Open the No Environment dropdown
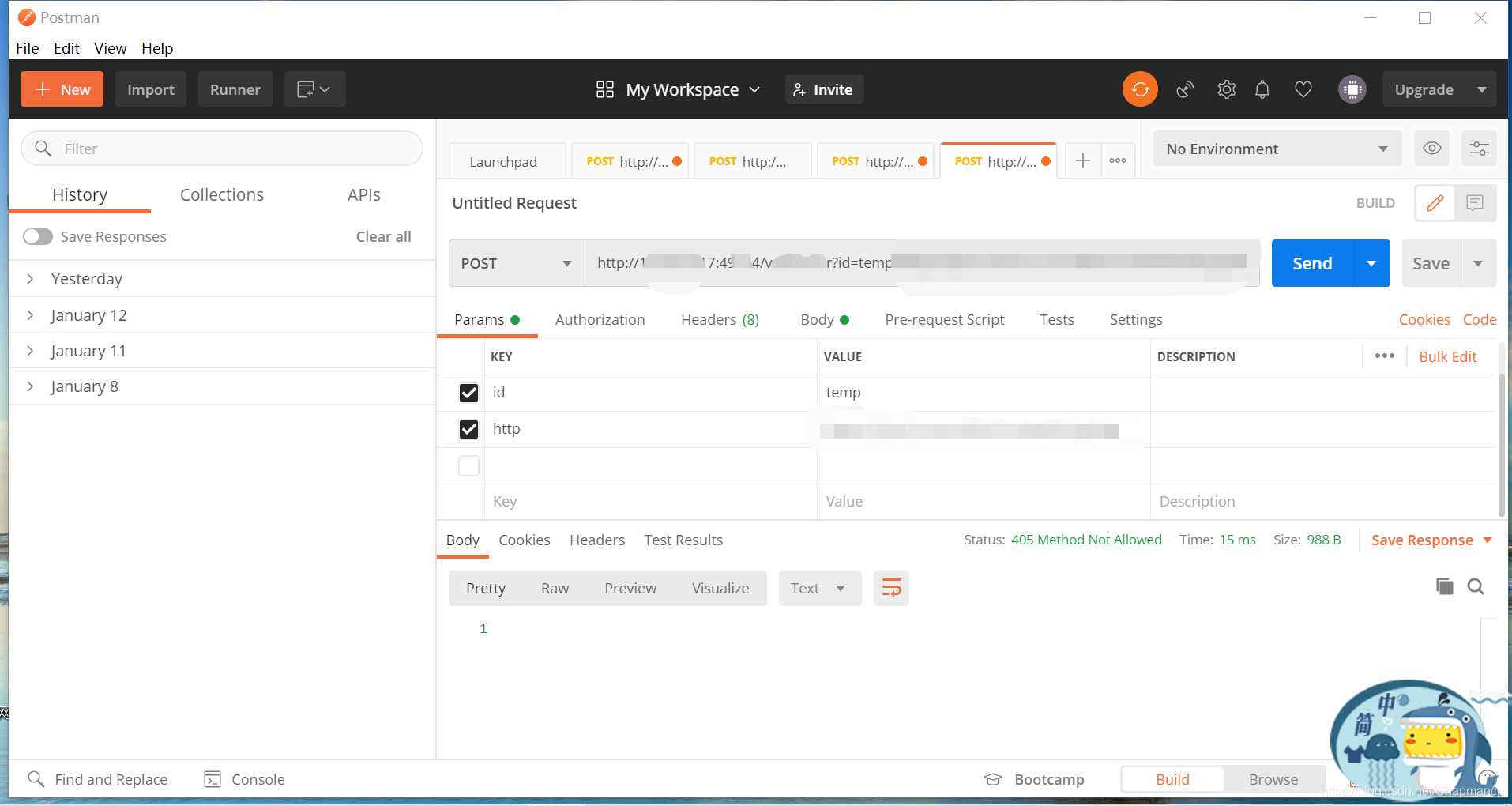This screenshot has height=806, width=1512. tap(1277, 149)
